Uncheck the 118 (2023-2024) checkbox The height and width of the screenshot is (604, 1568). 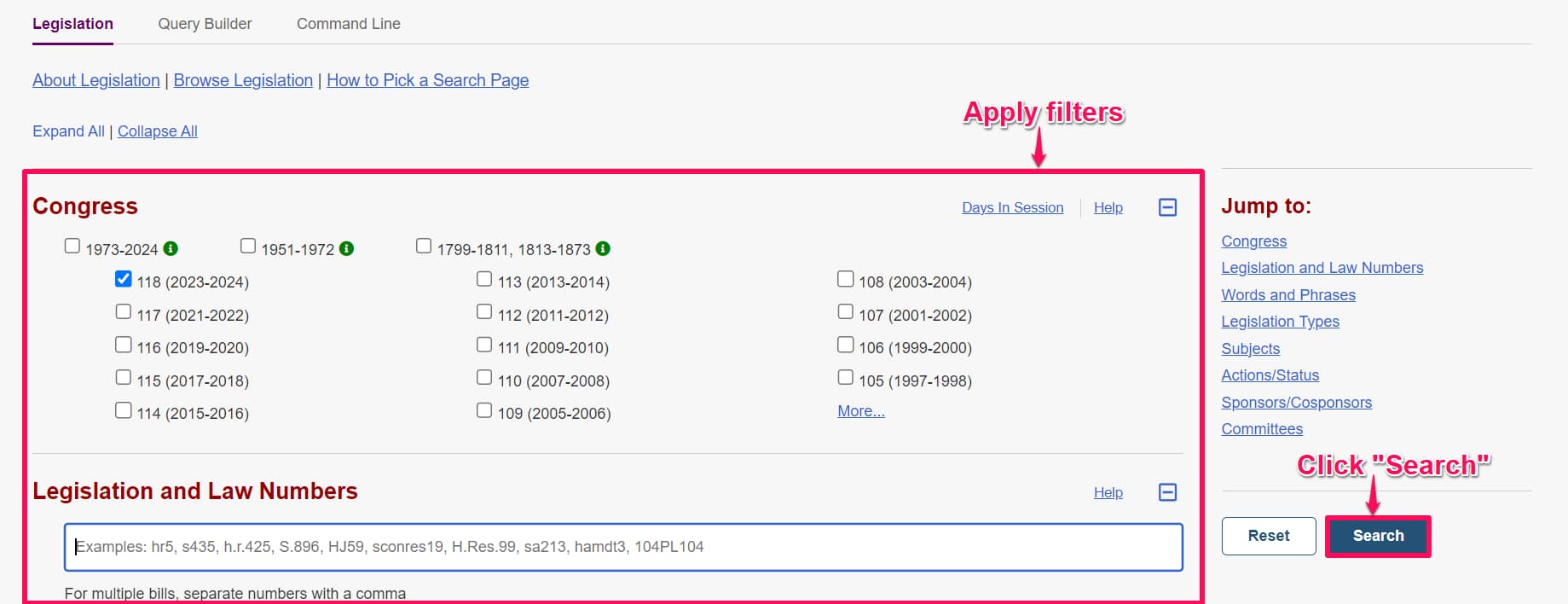[124, 279]
